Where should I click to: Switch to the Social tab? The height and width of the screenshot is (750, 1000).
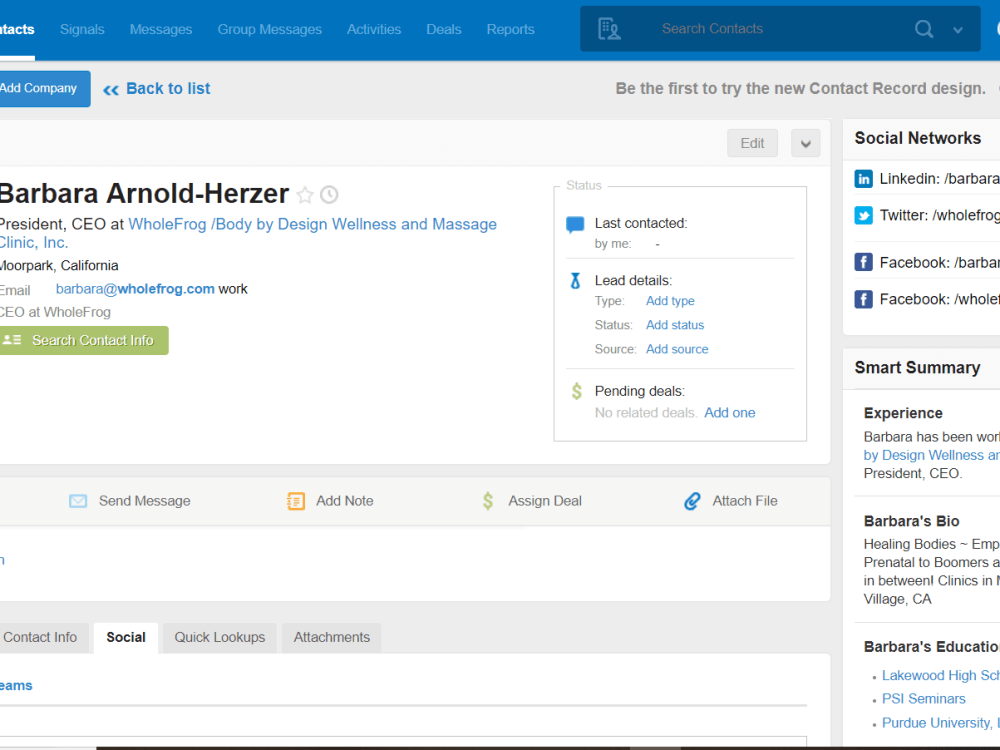[126, 638]
